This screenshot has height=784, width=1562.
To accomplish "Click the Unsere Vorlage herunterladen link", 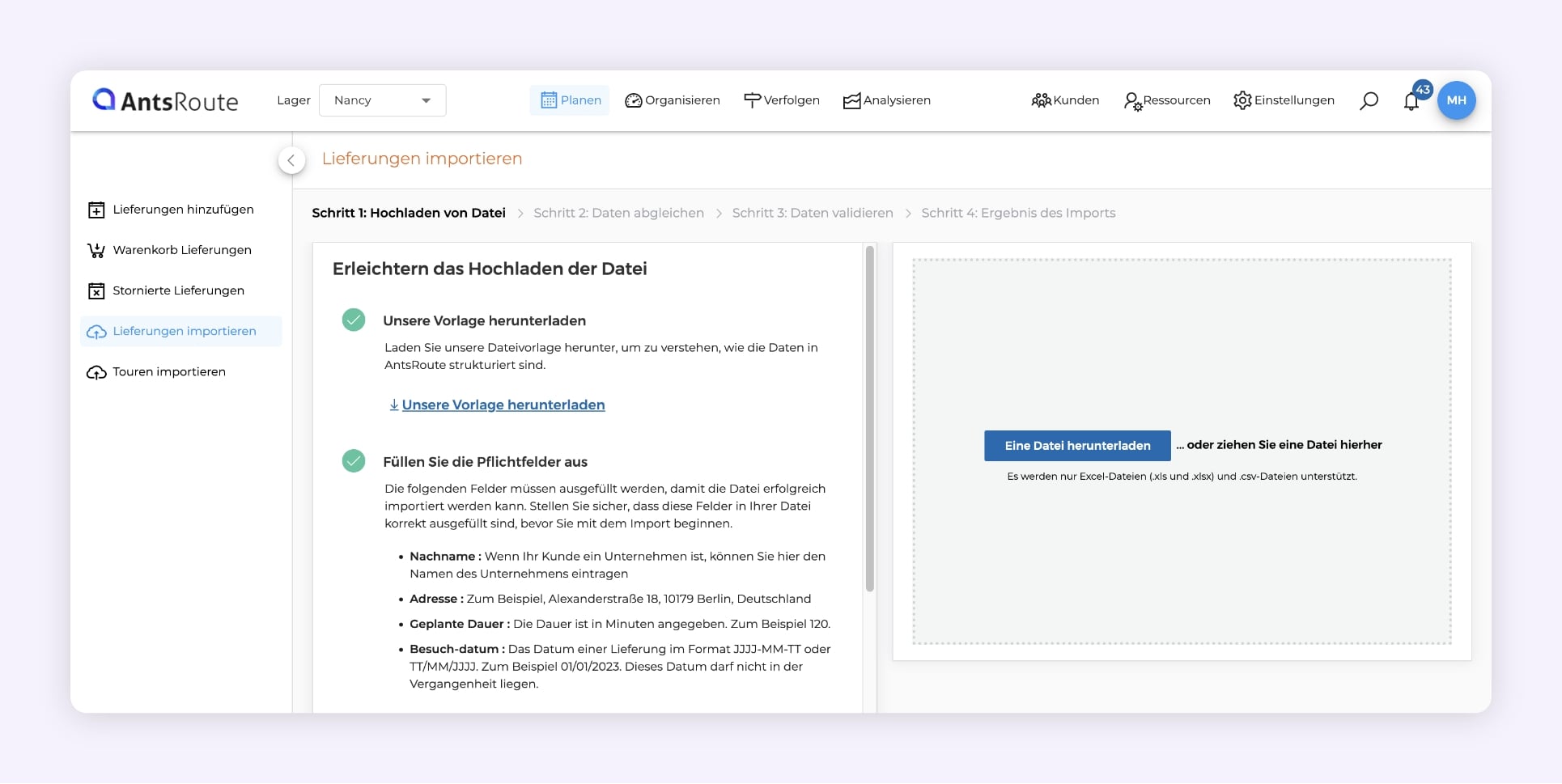I will point(503,405).
